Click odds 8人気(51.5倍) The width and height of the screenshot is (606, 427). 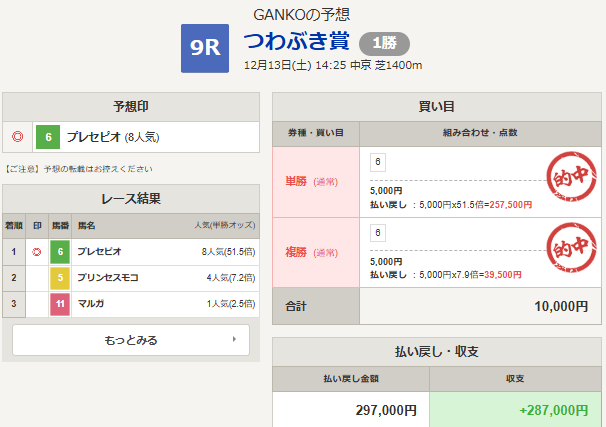pyautogui.click(x=228, y=252)
